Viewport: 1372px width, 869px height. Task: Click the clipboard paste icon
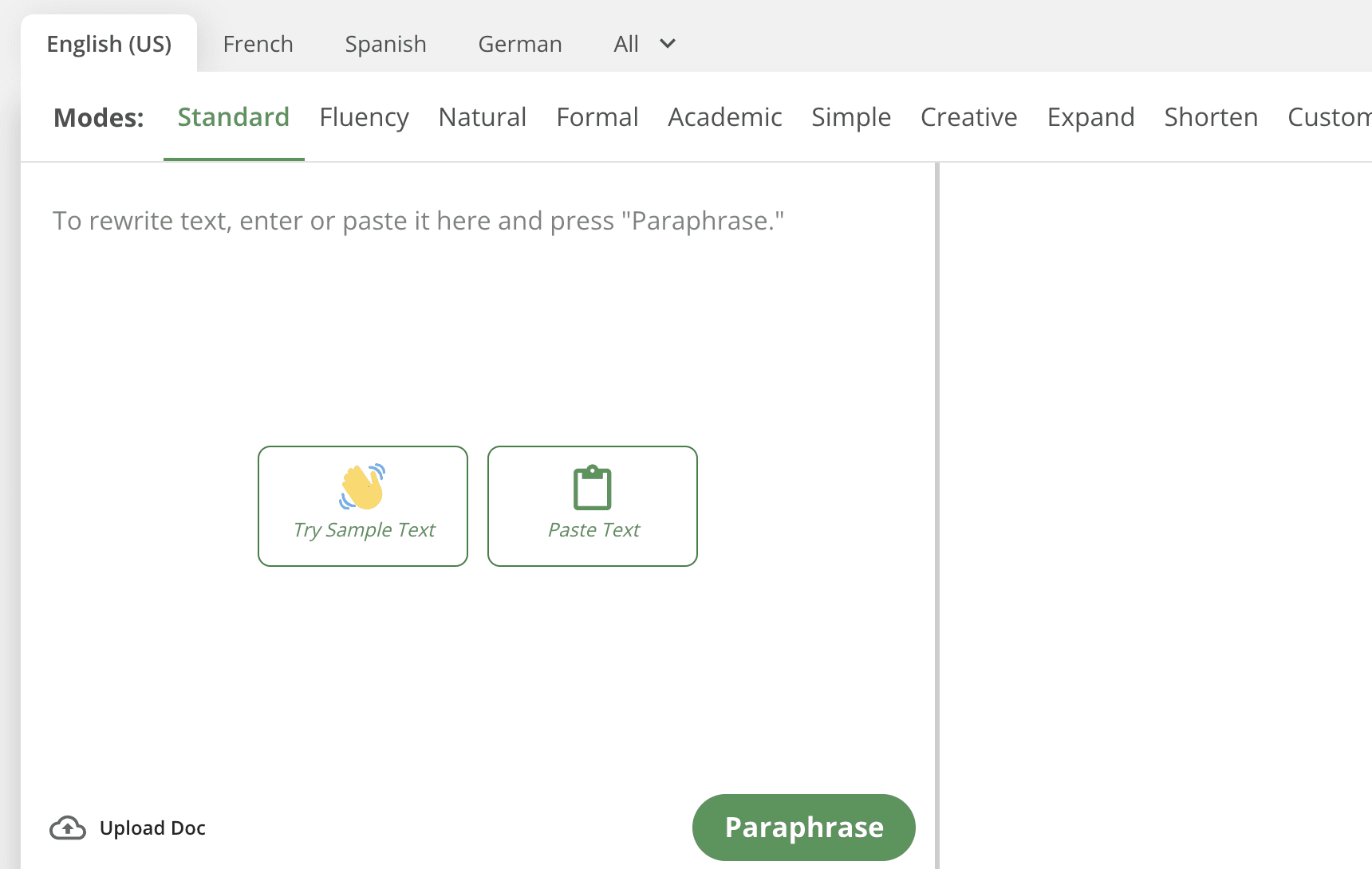point(593,487)
